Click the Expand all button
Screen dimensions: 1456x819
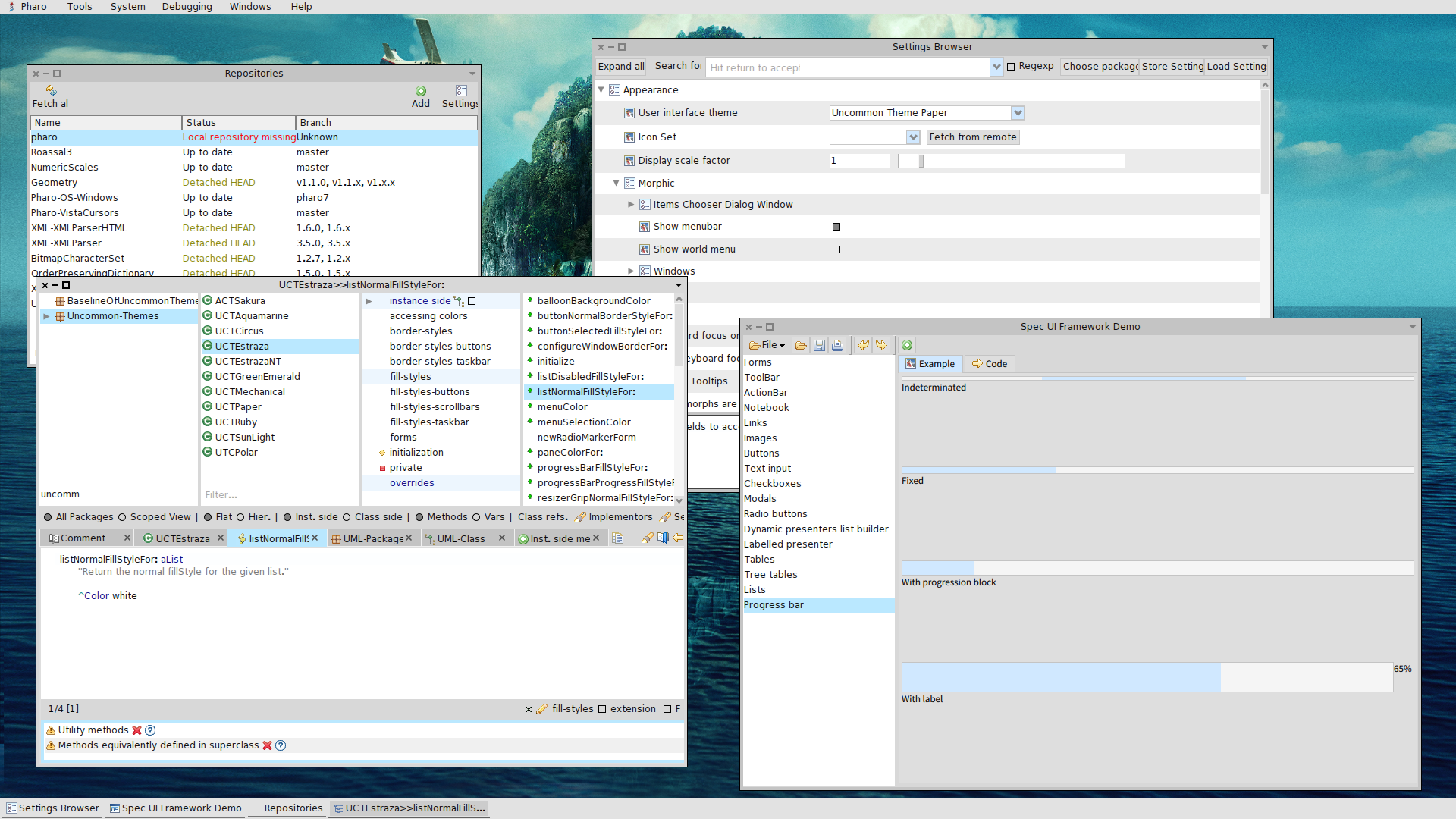[x=621, y=67]
